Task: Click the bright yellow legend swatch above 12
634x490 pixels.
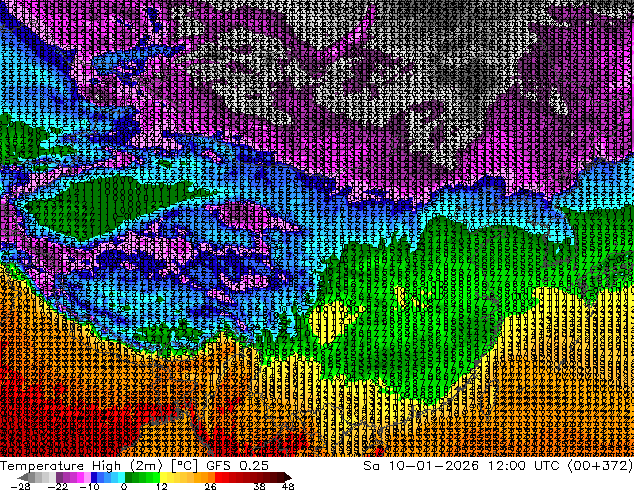Action: 163,477
